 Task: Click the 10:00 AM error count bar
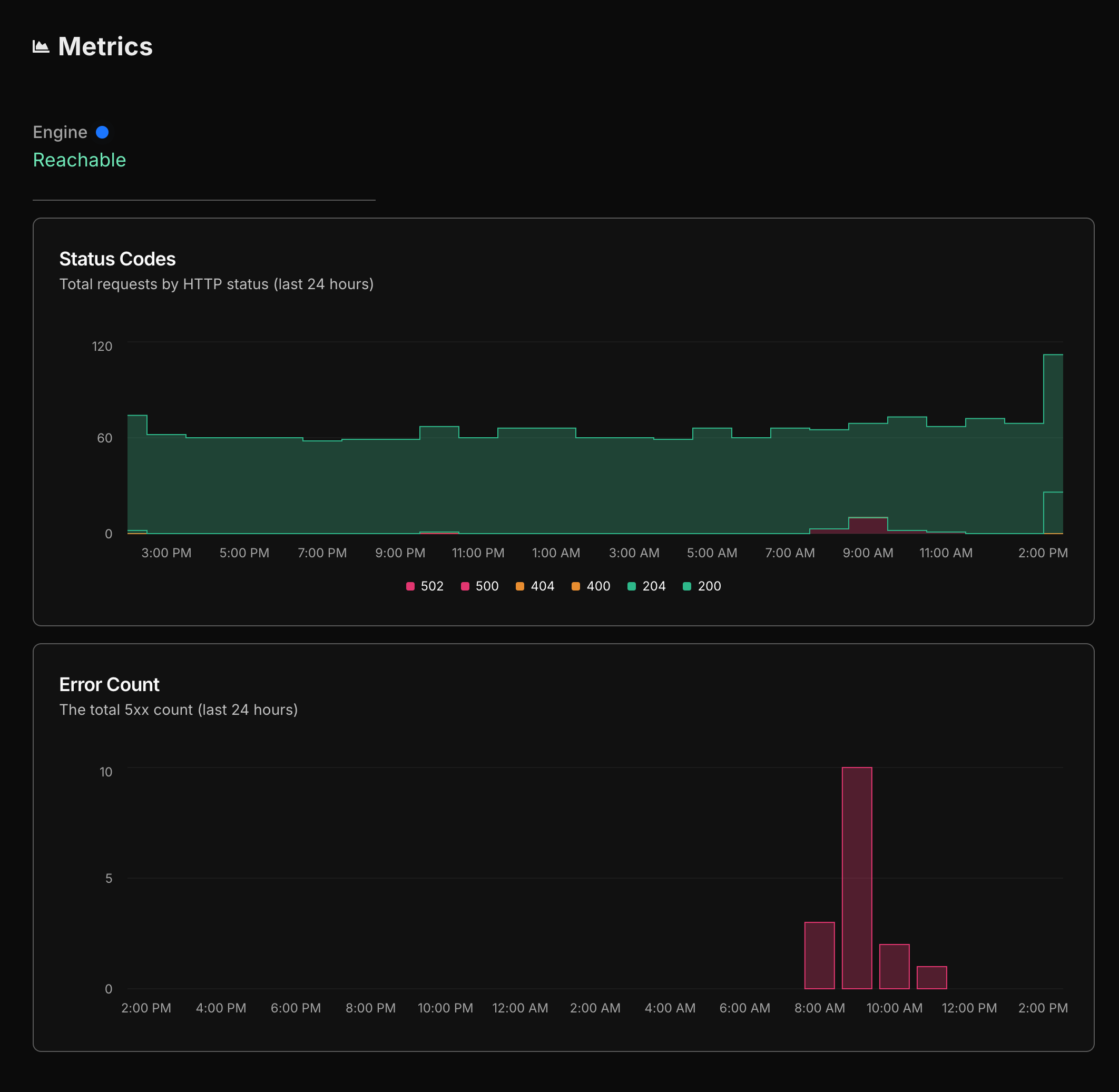(894, 967)
